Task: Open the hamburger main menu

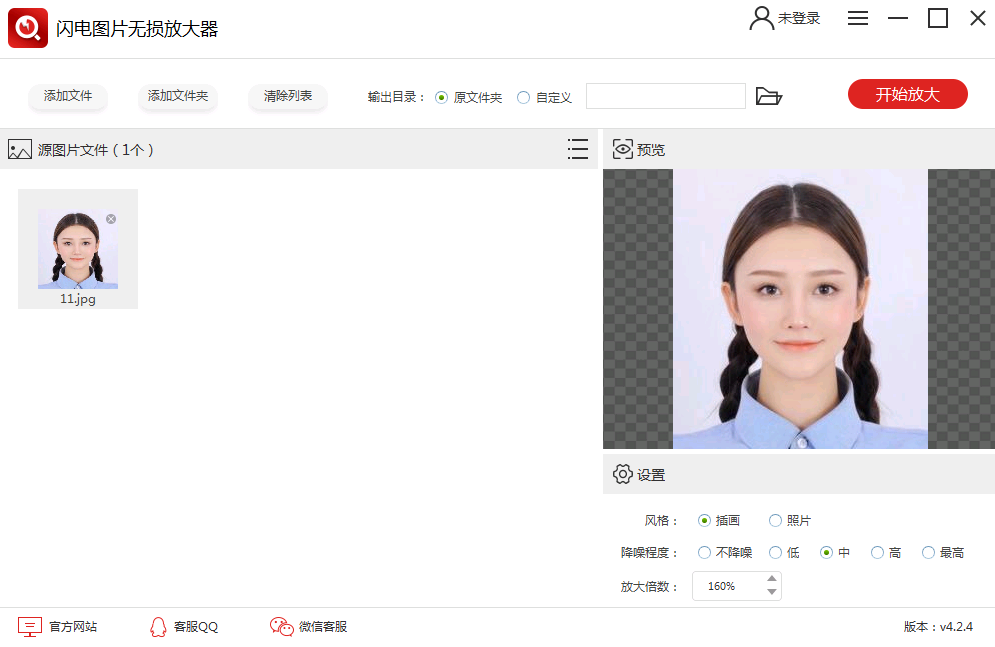Action: click(x=858, y=18)
